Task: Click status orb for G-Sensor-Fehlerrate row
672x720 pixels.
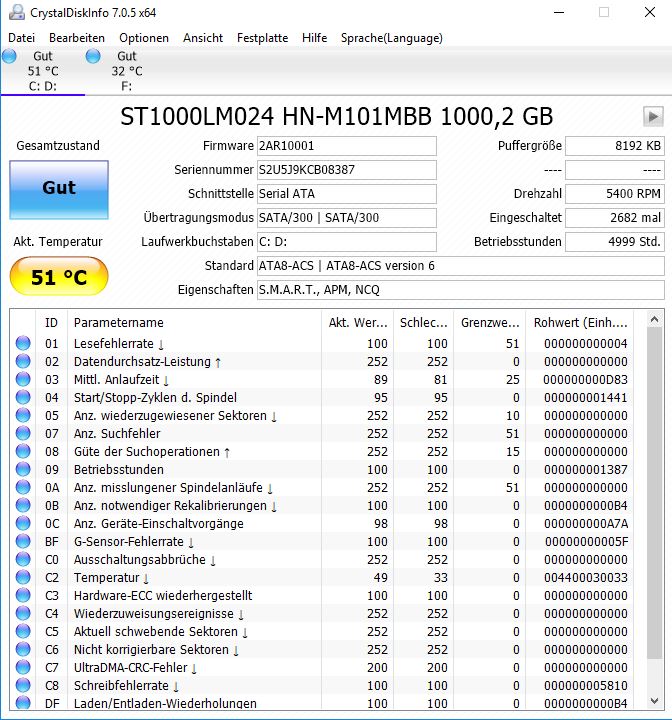Action: tap(23, 541)
